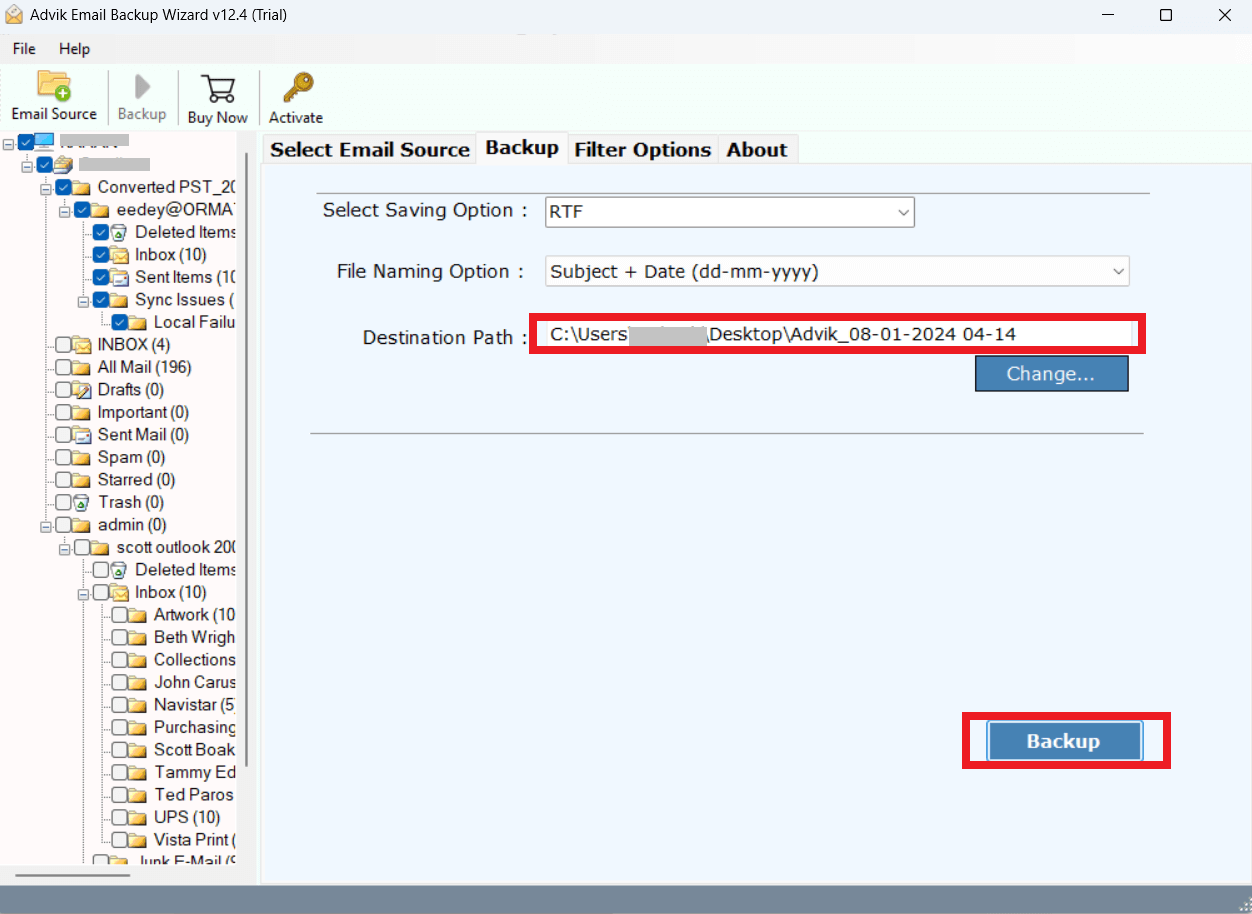1252x914 pixels.
Task: Click the Sync Issues folder icon
Action: (x=119, y=300)
